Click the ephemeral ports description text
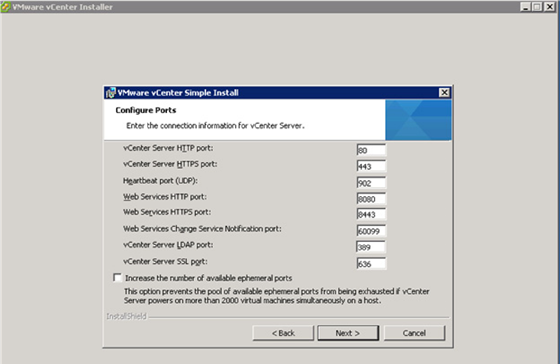Viewport: 560px width, 364px height. (x=277, y=296)
